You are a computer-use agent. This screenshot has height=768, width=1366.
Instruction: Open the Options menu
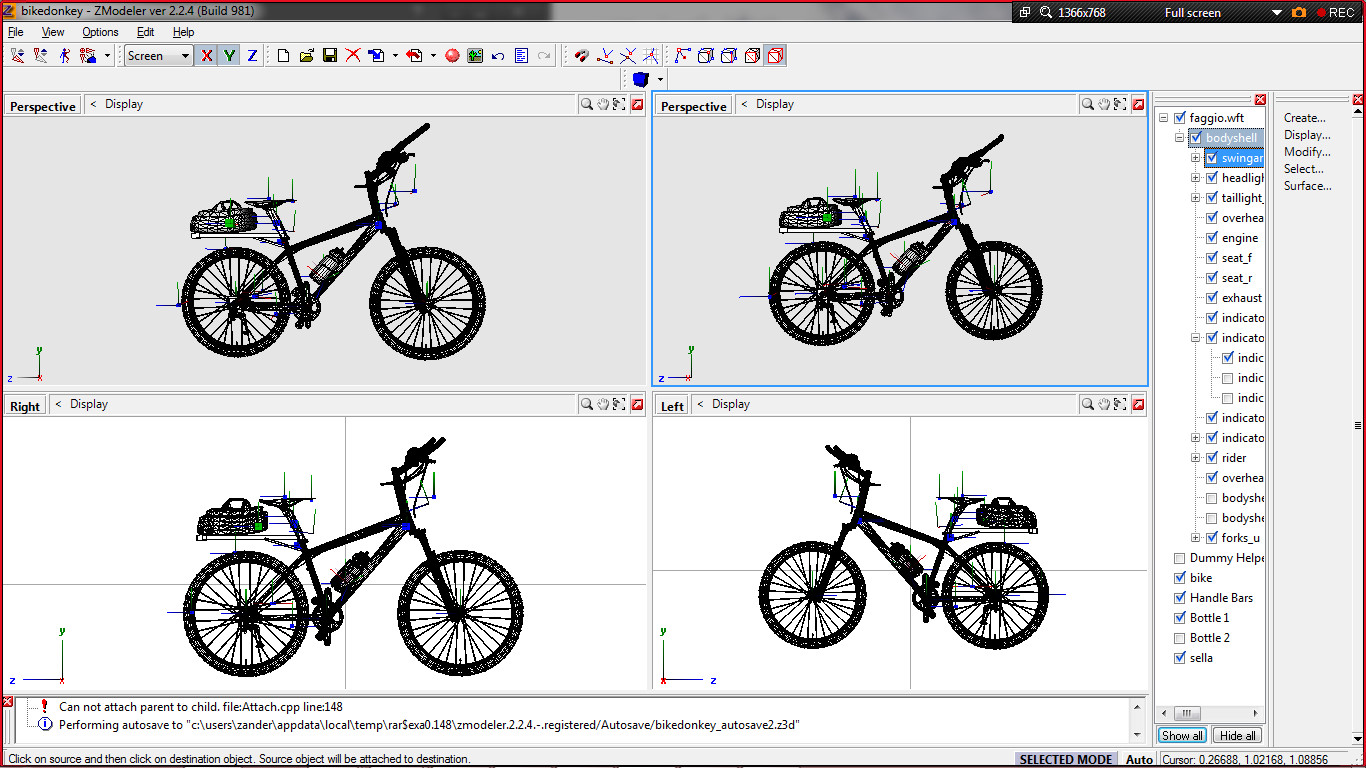tap(100, 32)
